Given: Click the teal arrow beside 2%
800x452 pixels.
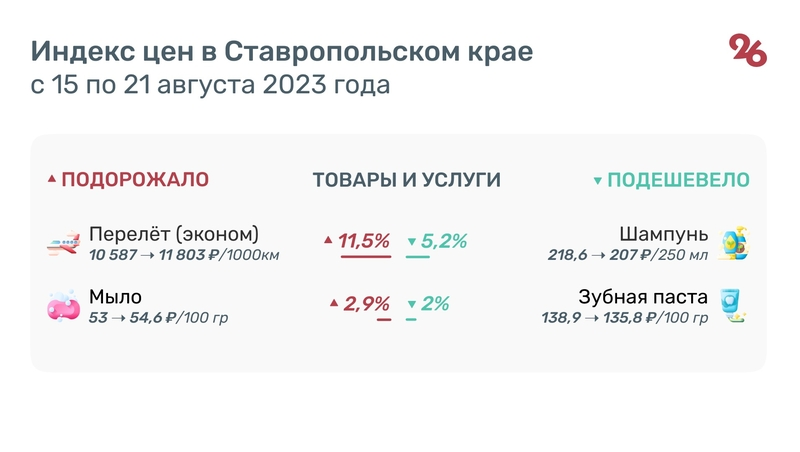Looking at the screenshot, I should [412, 304].
